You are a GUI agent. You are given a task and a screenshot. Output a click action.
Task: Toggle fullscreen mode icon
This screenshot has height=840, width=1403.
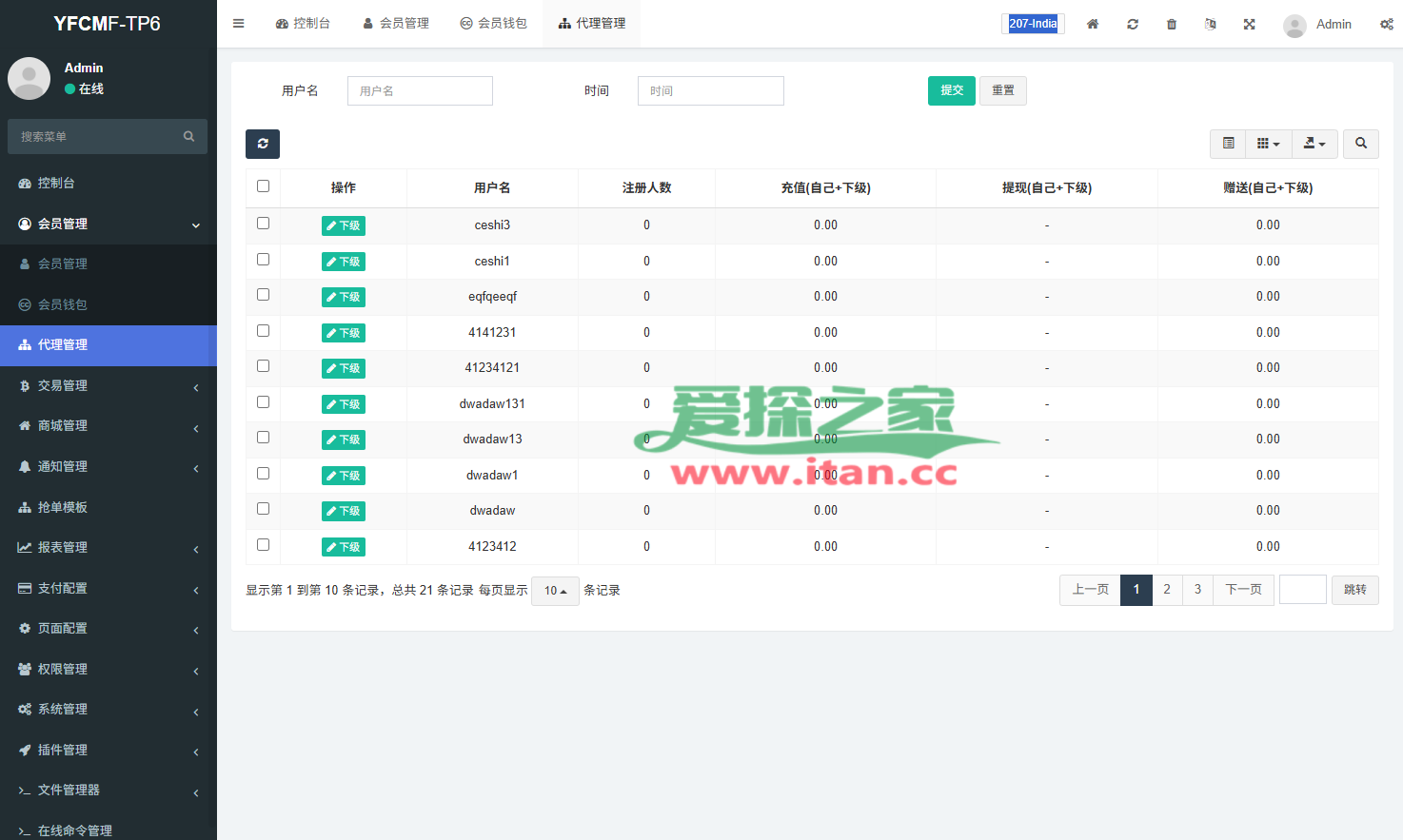pos(1249,24)
